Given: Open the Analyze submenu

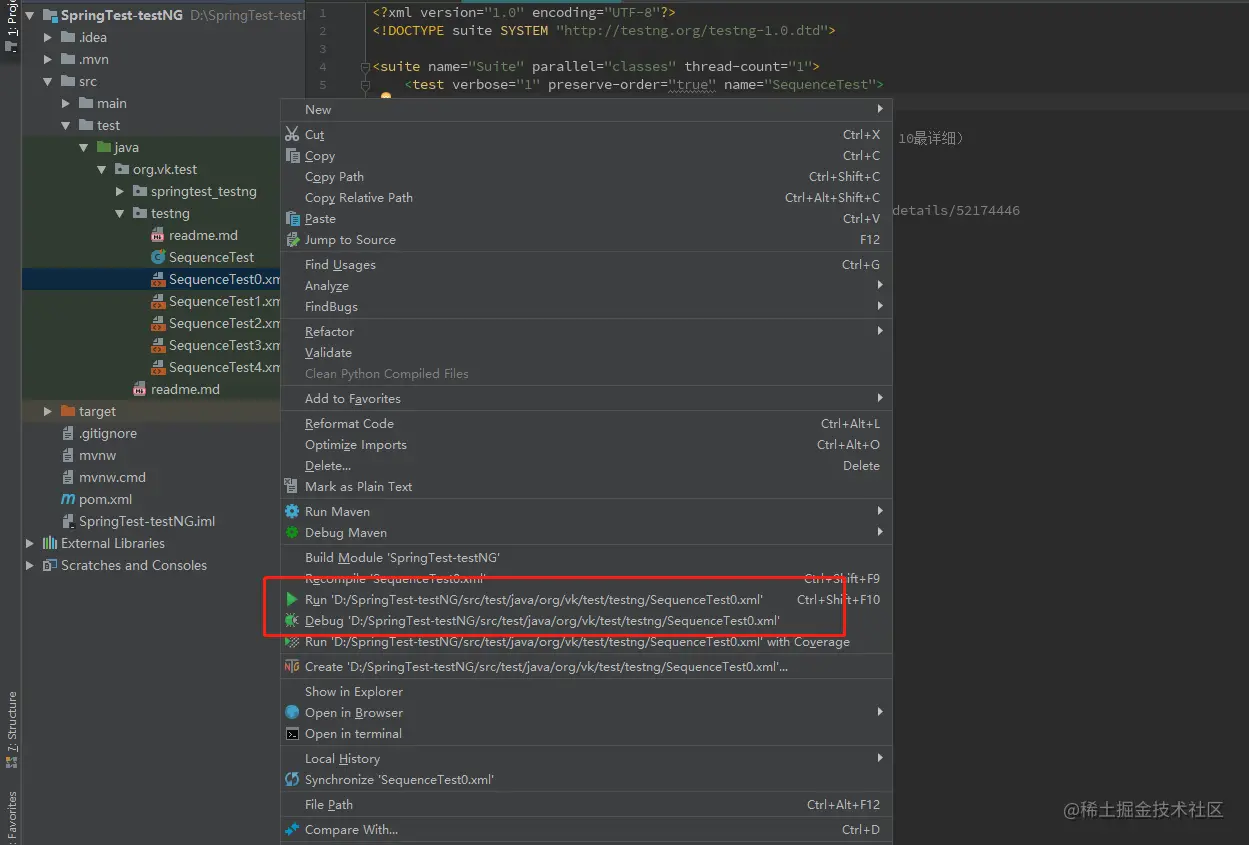Looking at the screenshot, I should 586,285.
